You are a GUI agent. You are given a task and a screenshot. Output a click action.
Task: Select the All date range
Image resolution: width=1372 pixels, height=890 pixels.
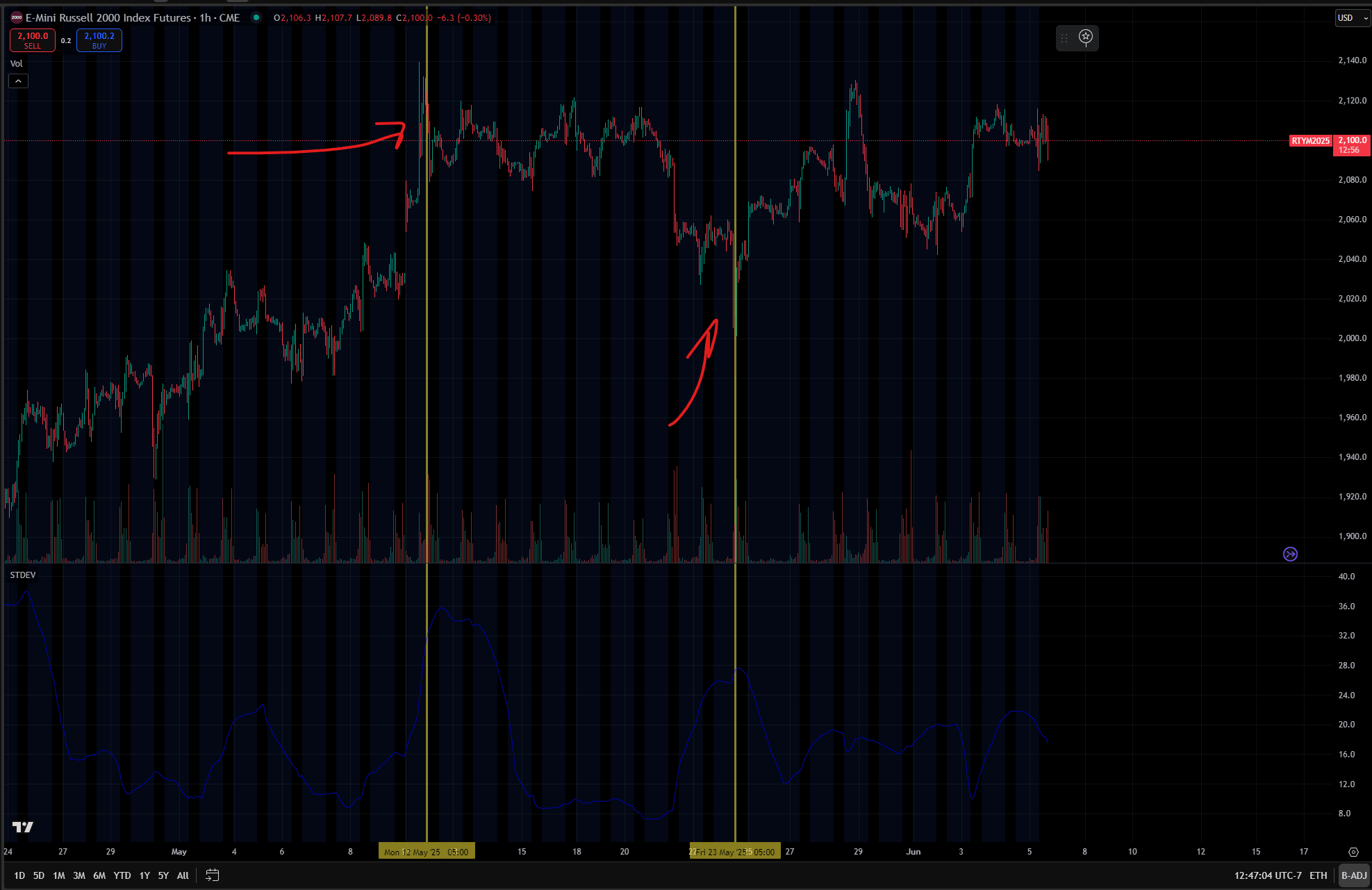183,875
